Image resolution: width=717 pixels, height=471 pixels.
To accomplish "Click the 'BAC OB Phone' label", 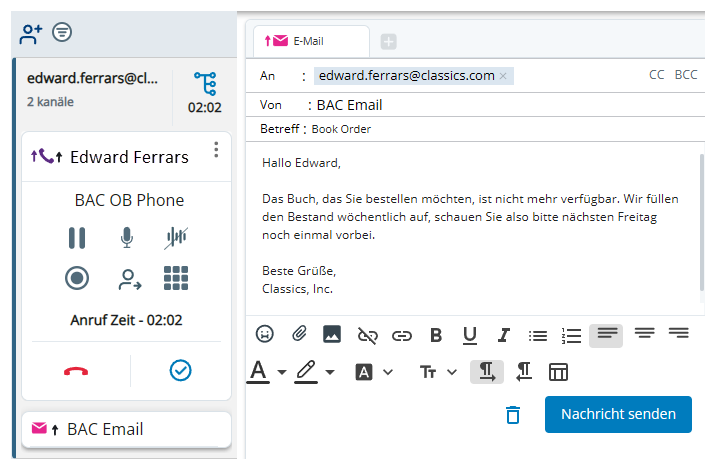I will coord(129,200).
